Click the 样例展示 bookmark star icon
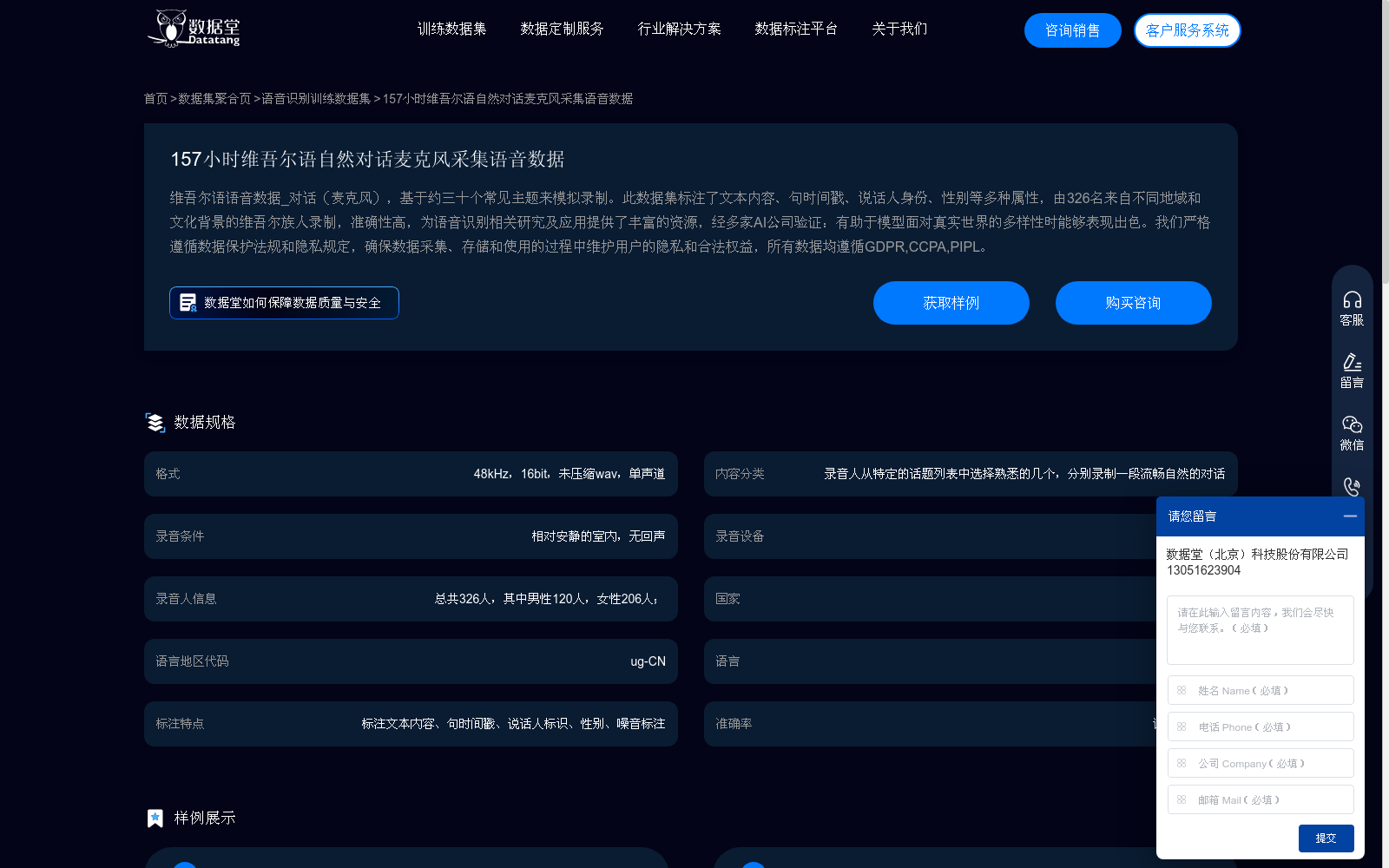This screenshot has height=868, width=1389. click(x=155, y=818)
